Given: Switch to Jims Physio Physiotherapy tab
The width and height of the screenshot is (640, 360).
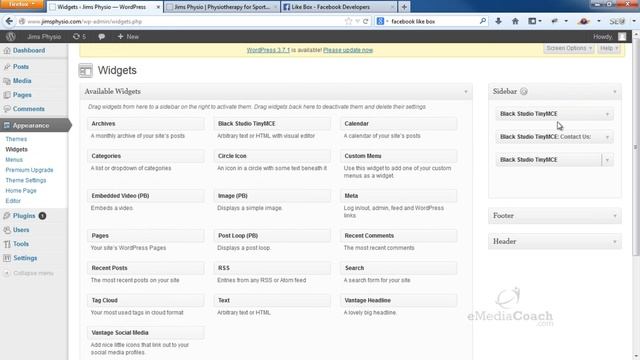Looking at the screenshot, I should (x=222, y=7).
